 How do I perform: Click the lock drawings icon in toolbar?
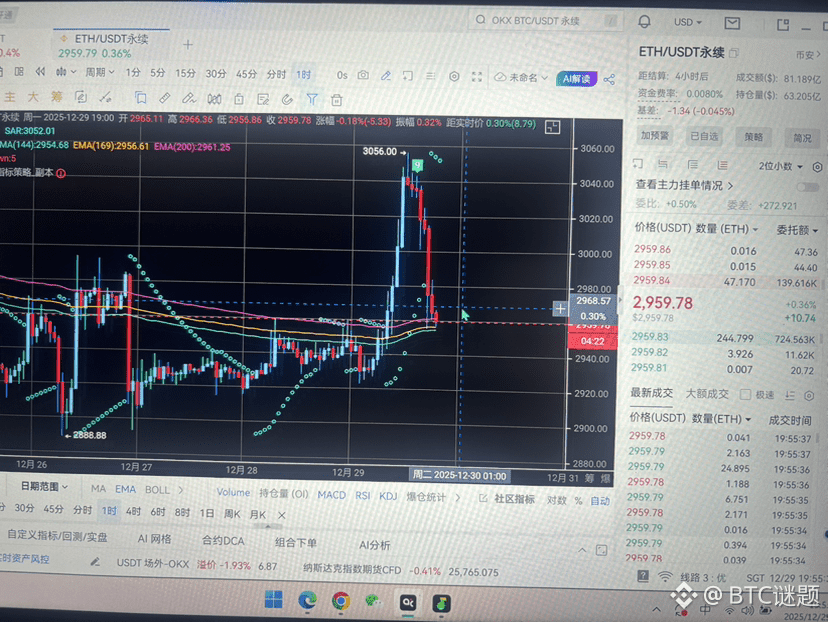[x=239, y=99]
